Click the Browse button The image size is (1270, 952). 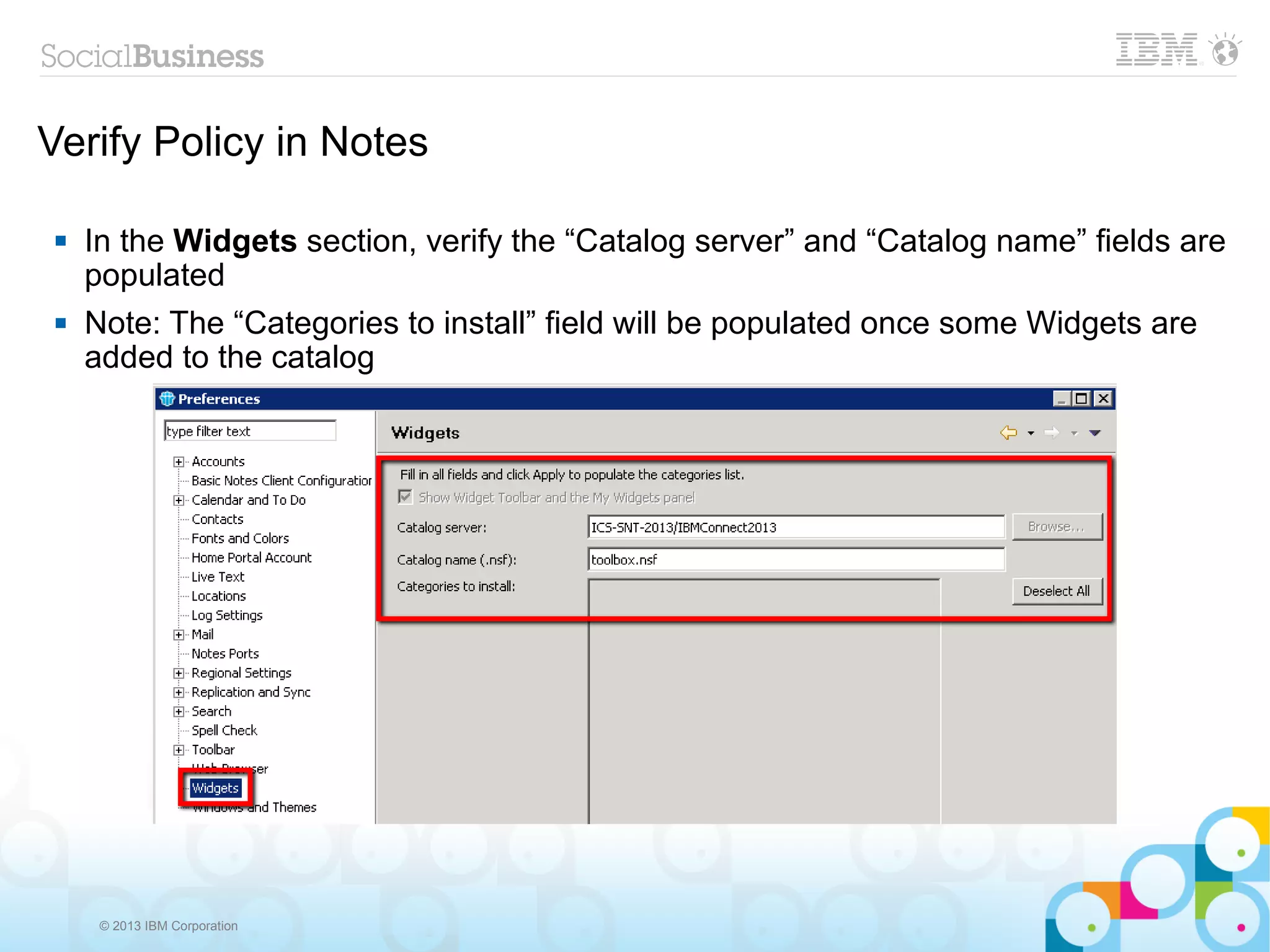coord(1057,527)
